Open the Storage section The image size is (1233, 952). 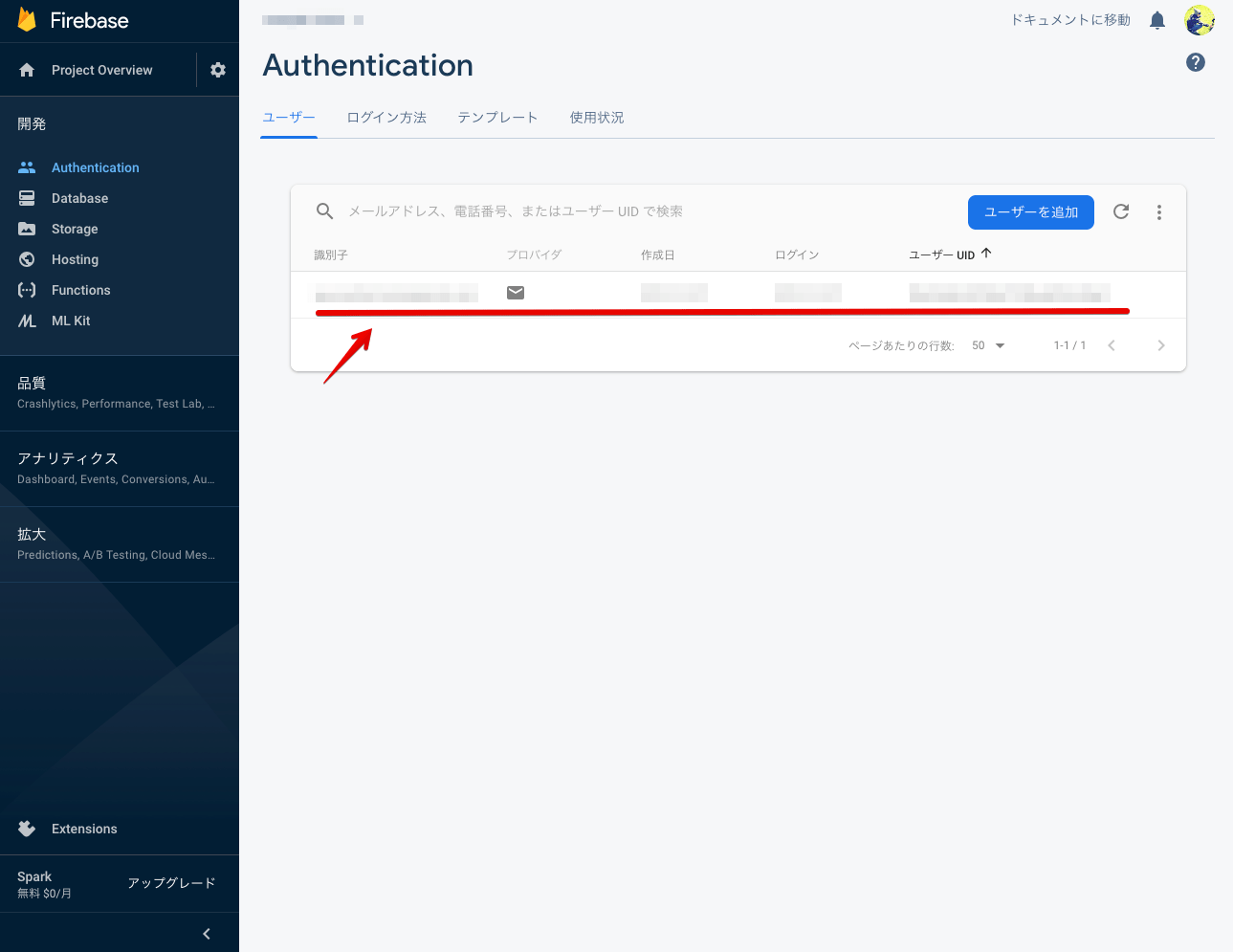pos(73,229)
